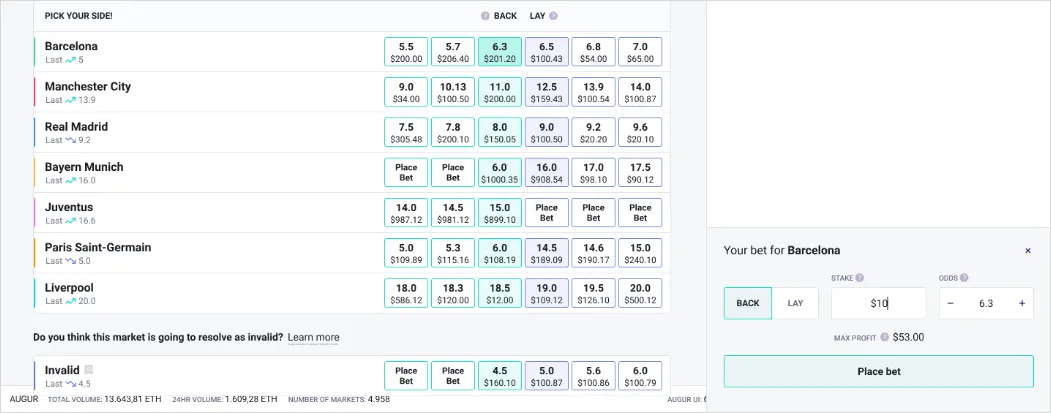The image size is (1051, 413).
Task: Click the Manchester City outcome name
Action: tap(88, 86)
